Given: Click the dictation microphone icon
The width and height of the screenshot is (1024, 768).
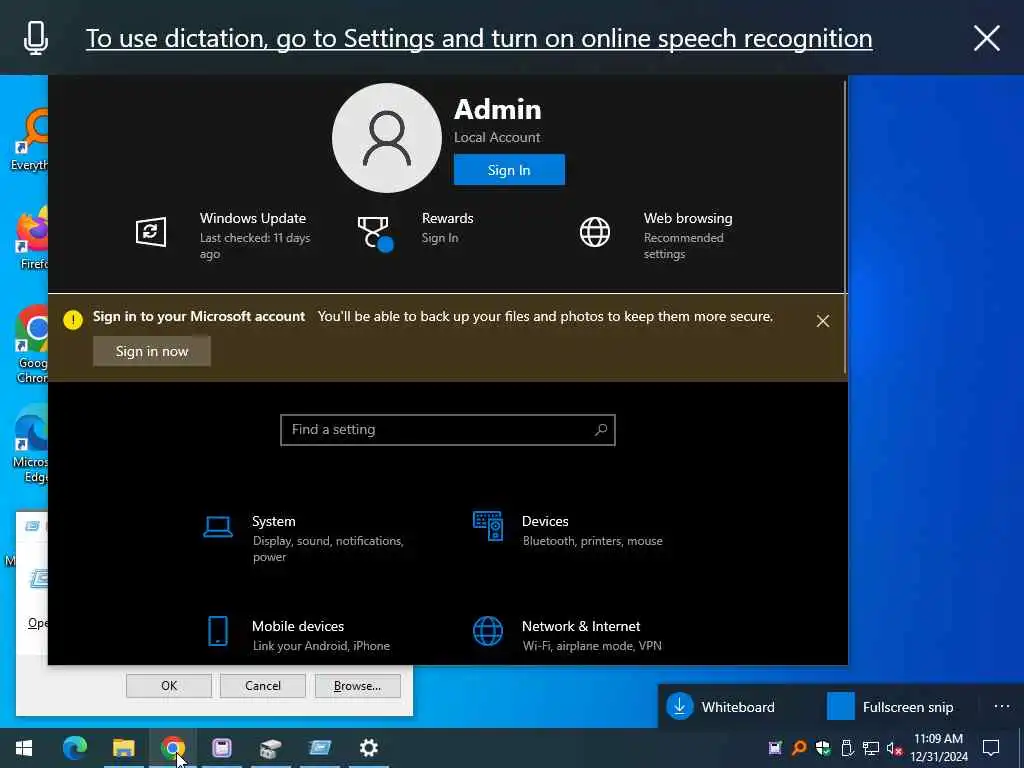Looking at the screenshot, I should click(x=36, y=38).
